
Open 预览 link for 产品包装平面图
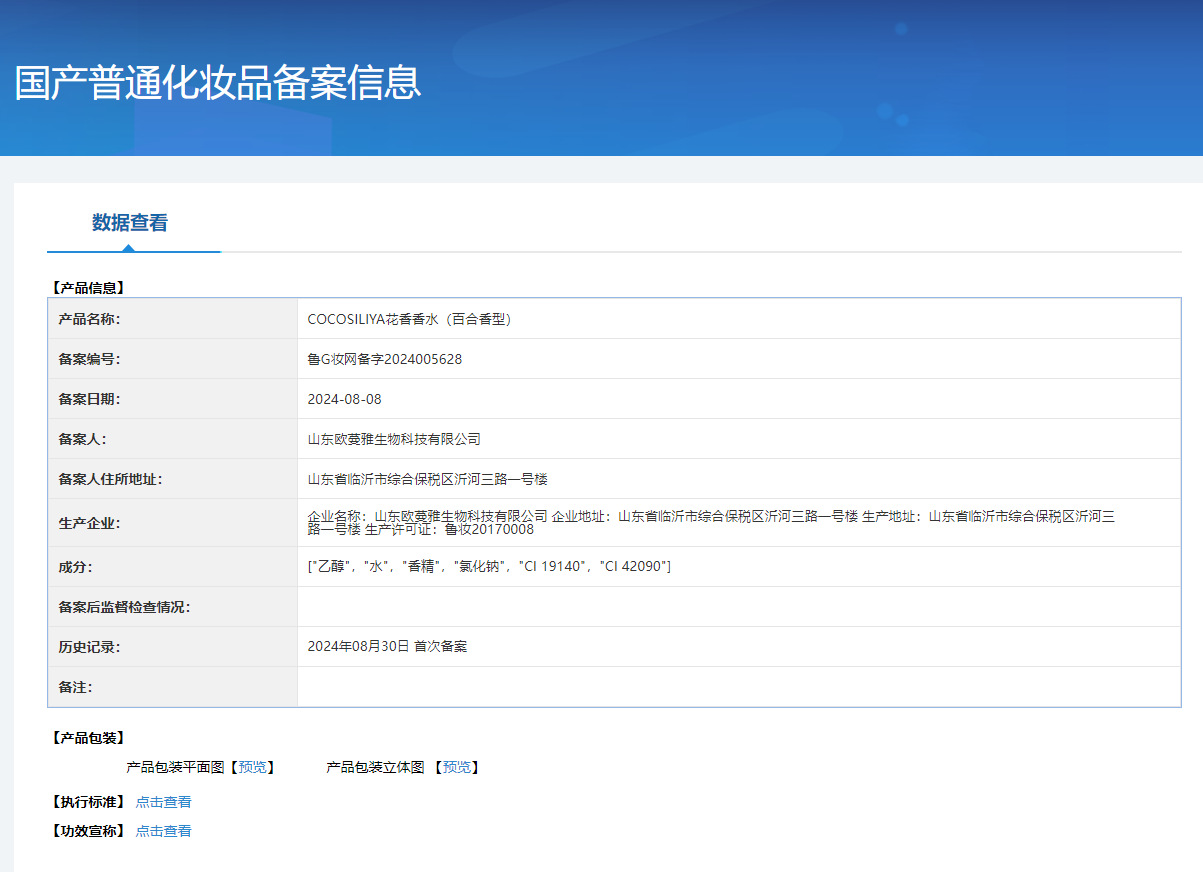coord(253,767)
